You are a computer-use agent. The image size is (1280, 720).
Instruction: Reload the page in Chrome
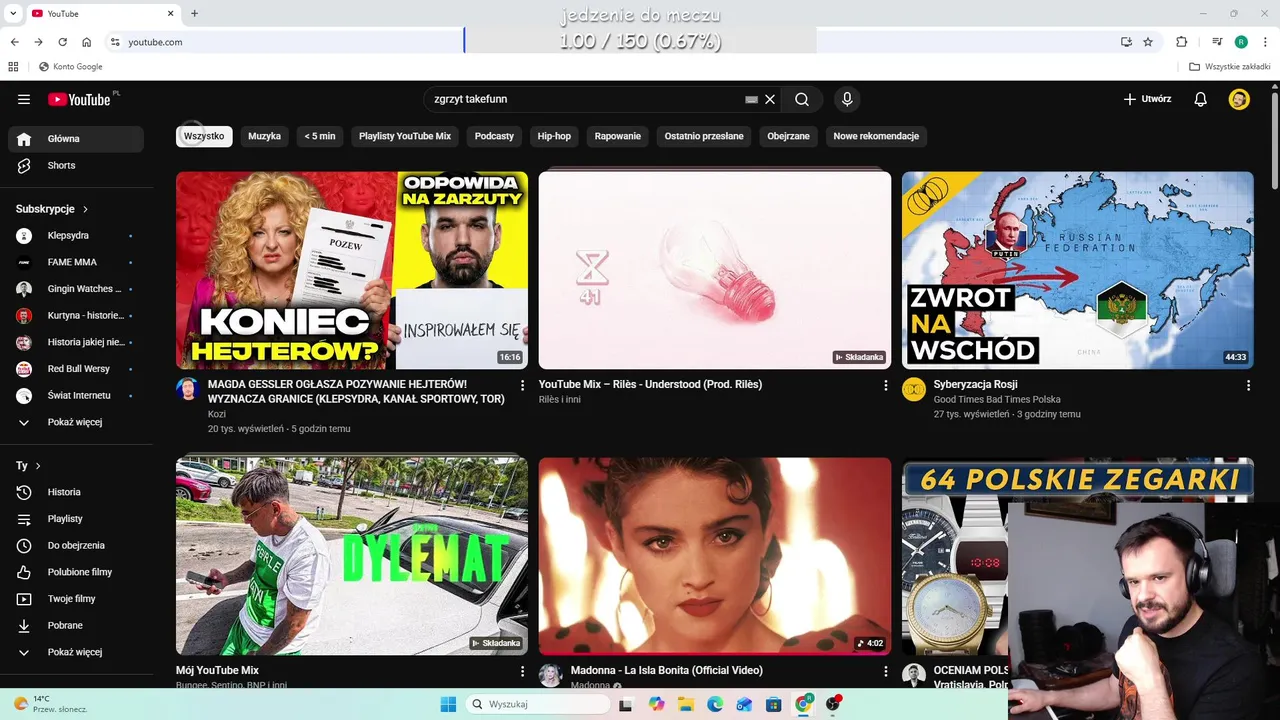click(62, 42)
